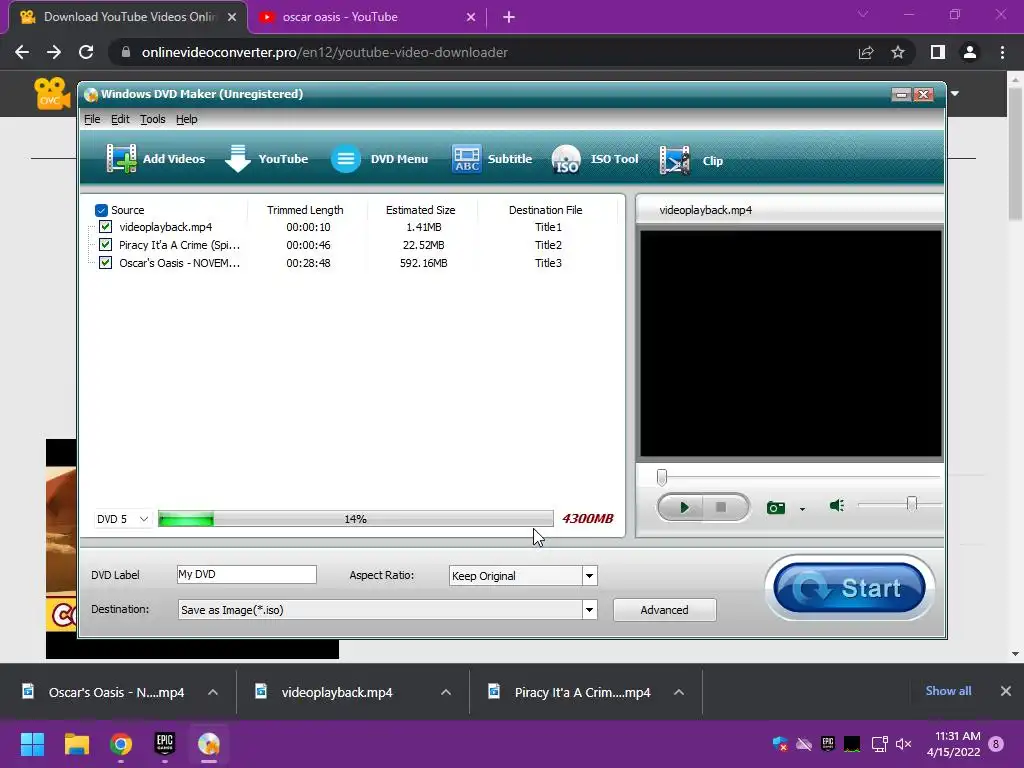Click the Chrome taskbar icon

[x=121, y=744]
